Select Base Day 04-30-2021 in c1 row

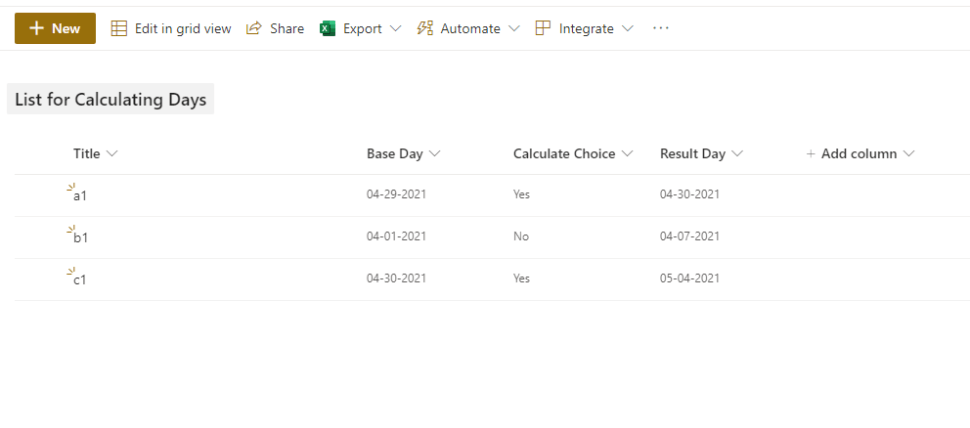397,278
